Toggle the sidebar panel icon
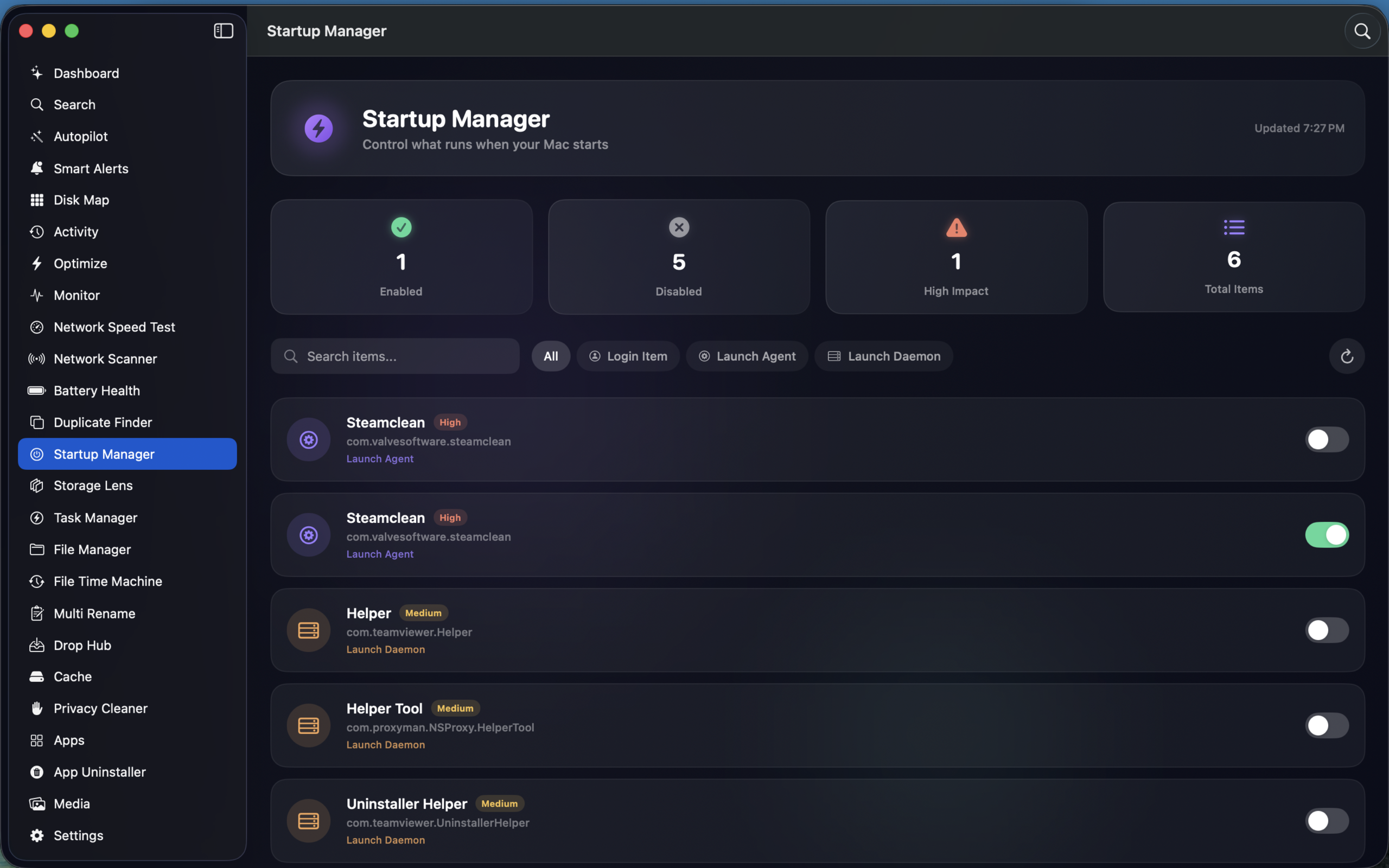The height and width of the screenshot is (868, 1389). pos(224,31)
